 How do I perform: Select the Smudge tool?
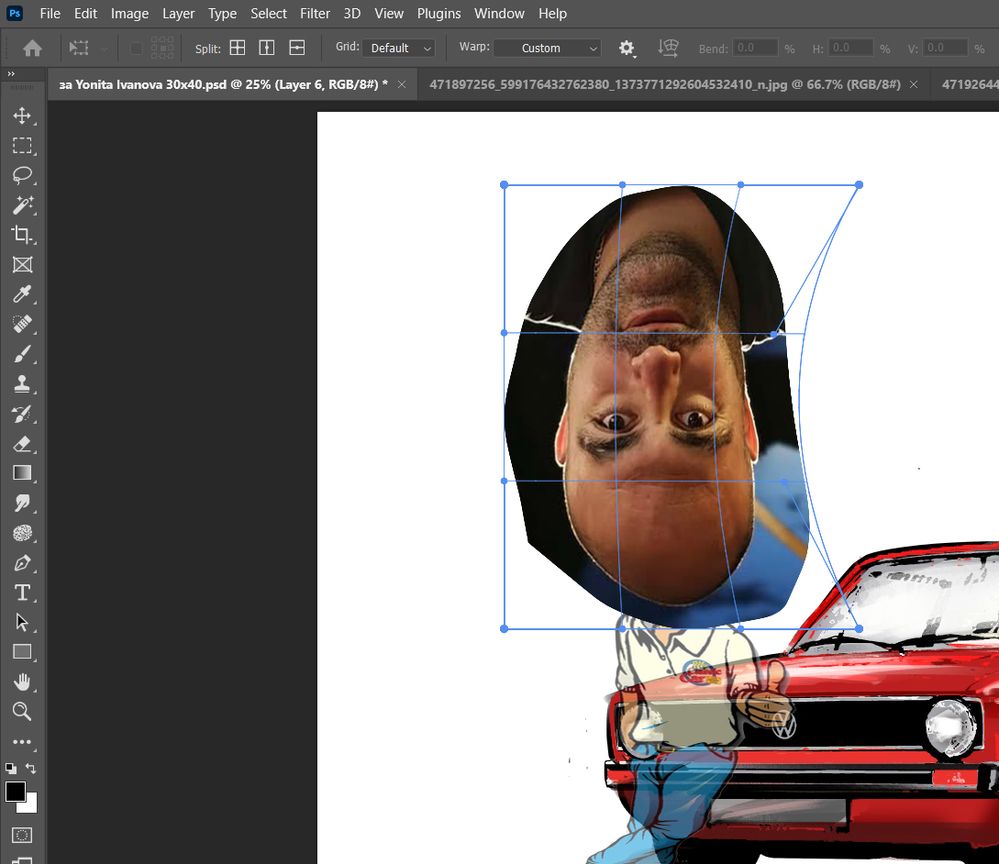[x=22, y=503]
